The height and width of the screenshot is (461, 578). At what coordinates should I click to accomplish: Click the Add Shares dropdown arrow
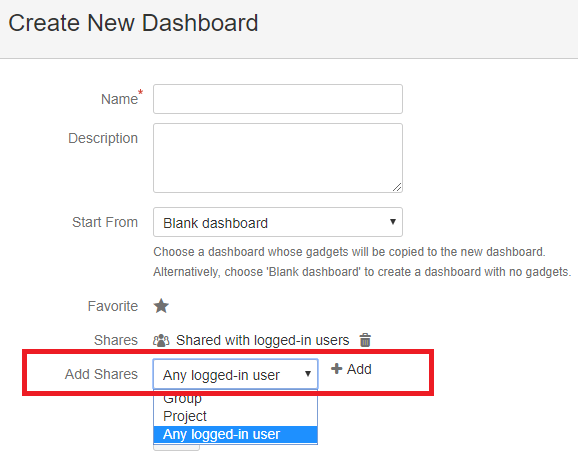pos(308,374)
